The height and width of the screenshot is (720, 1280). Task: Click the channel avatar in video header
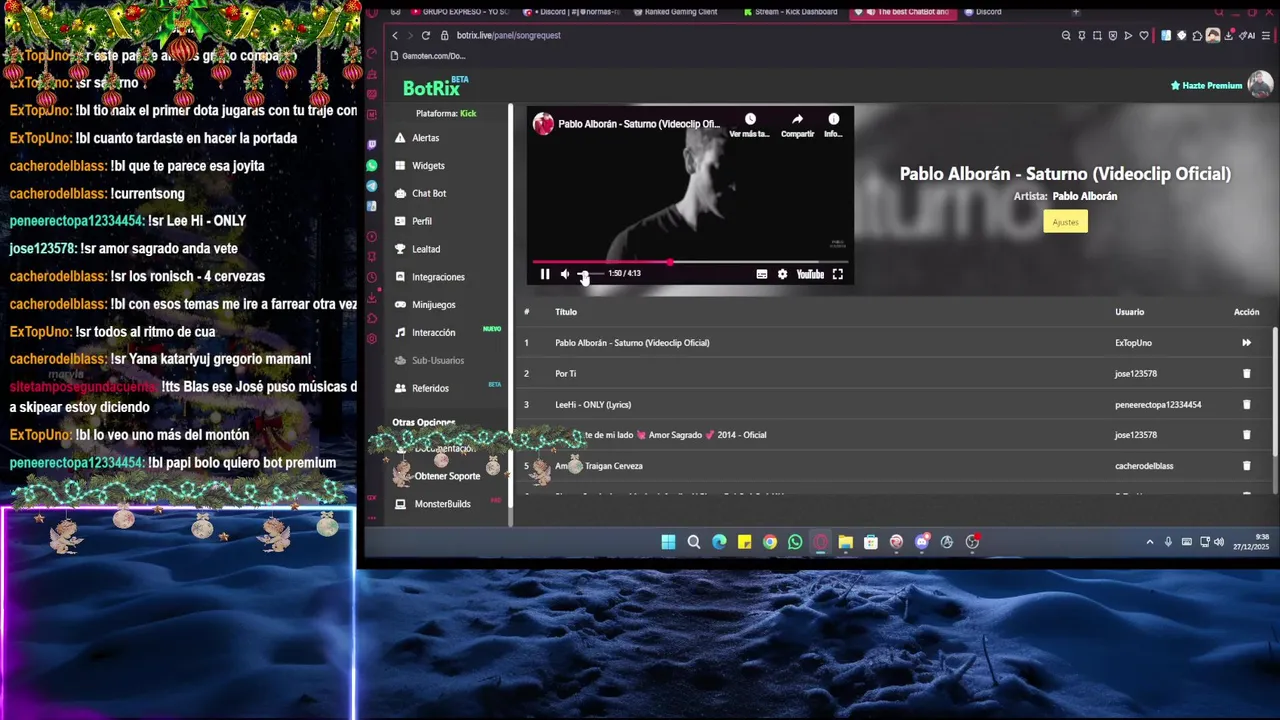pos(543,124)
